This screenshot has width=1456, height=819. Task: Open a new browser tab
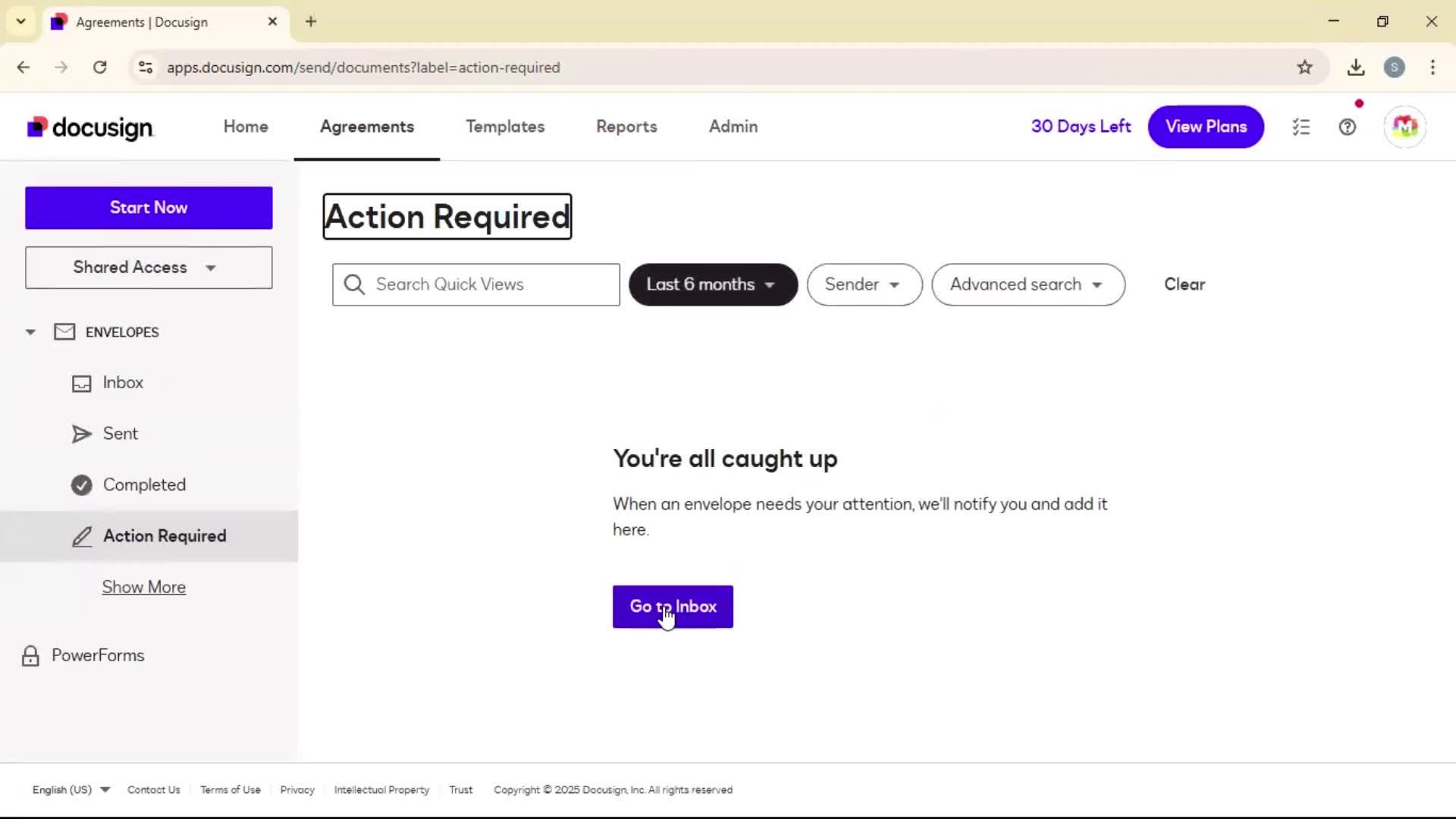pos(311,22)
